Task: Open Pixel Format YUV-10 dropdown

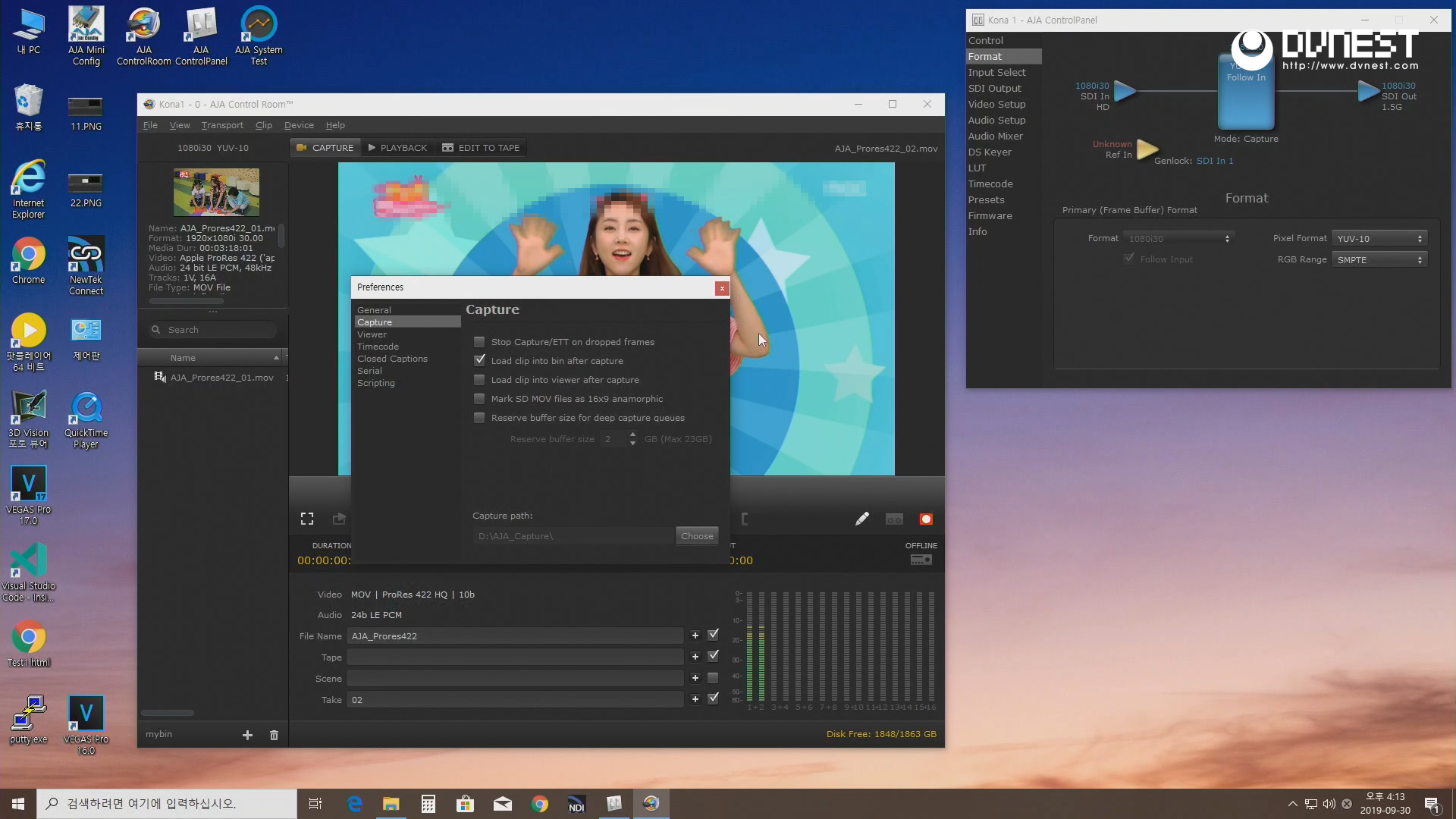Action: click(x=1379, y=239)
